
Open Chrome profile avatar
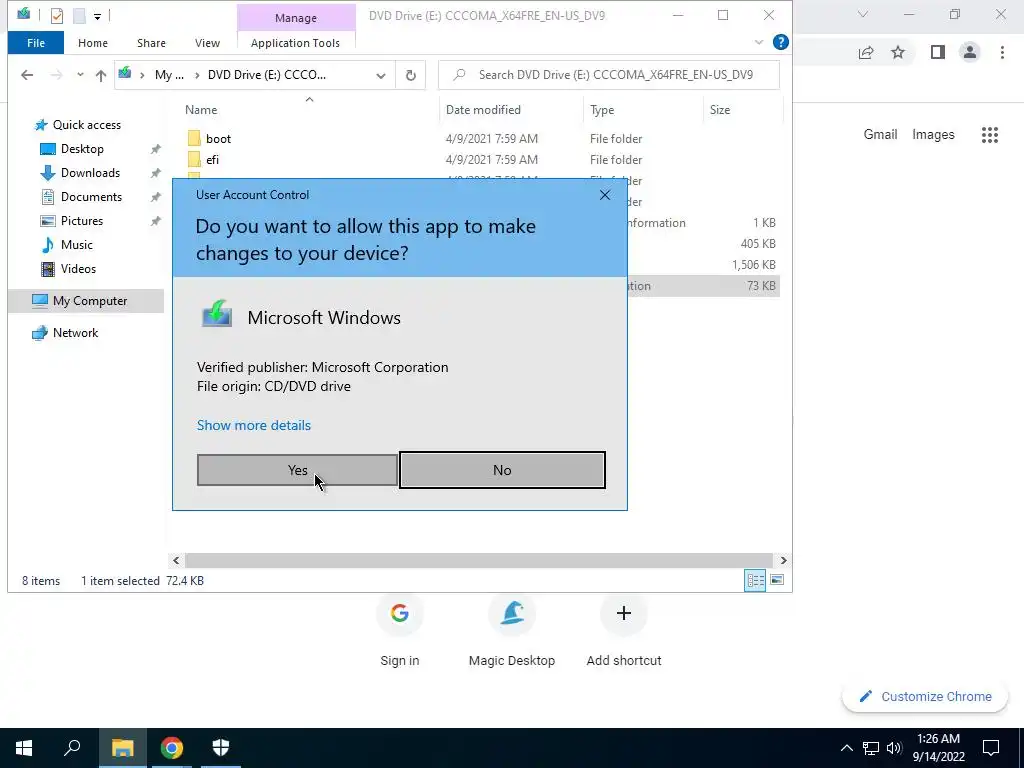[x=970, y=52]
